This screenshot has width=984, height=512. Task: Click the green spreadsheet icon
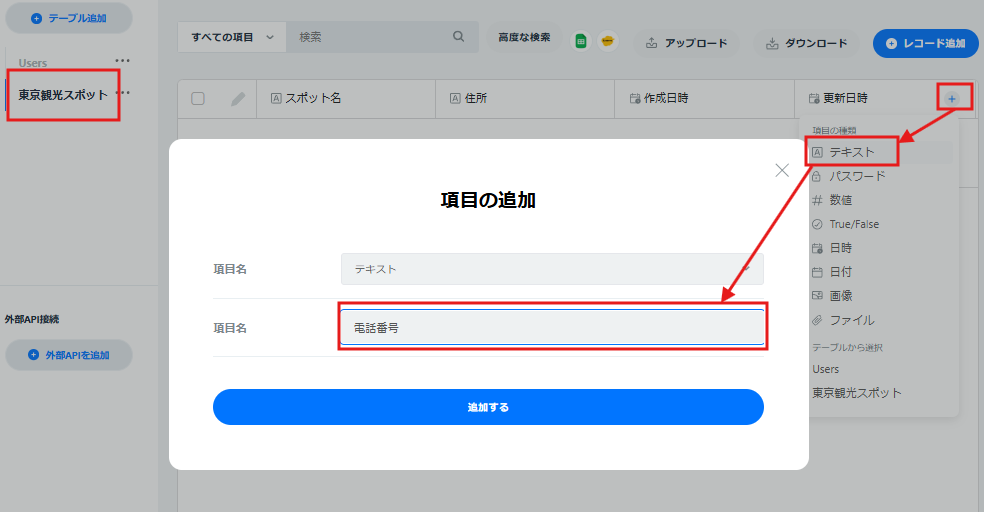[581, 42]
